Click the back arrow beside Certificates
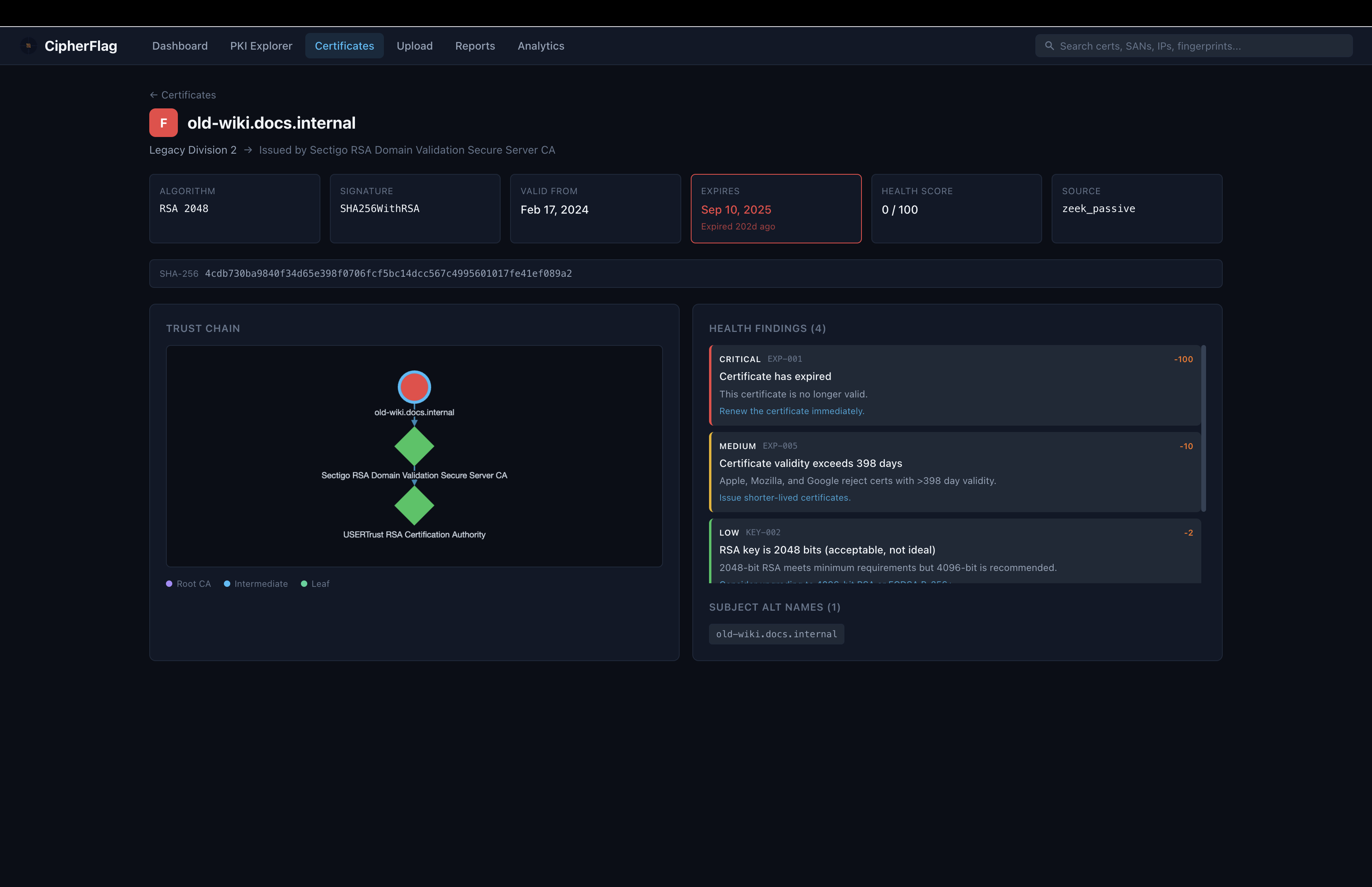 click(x=154, y=95)
